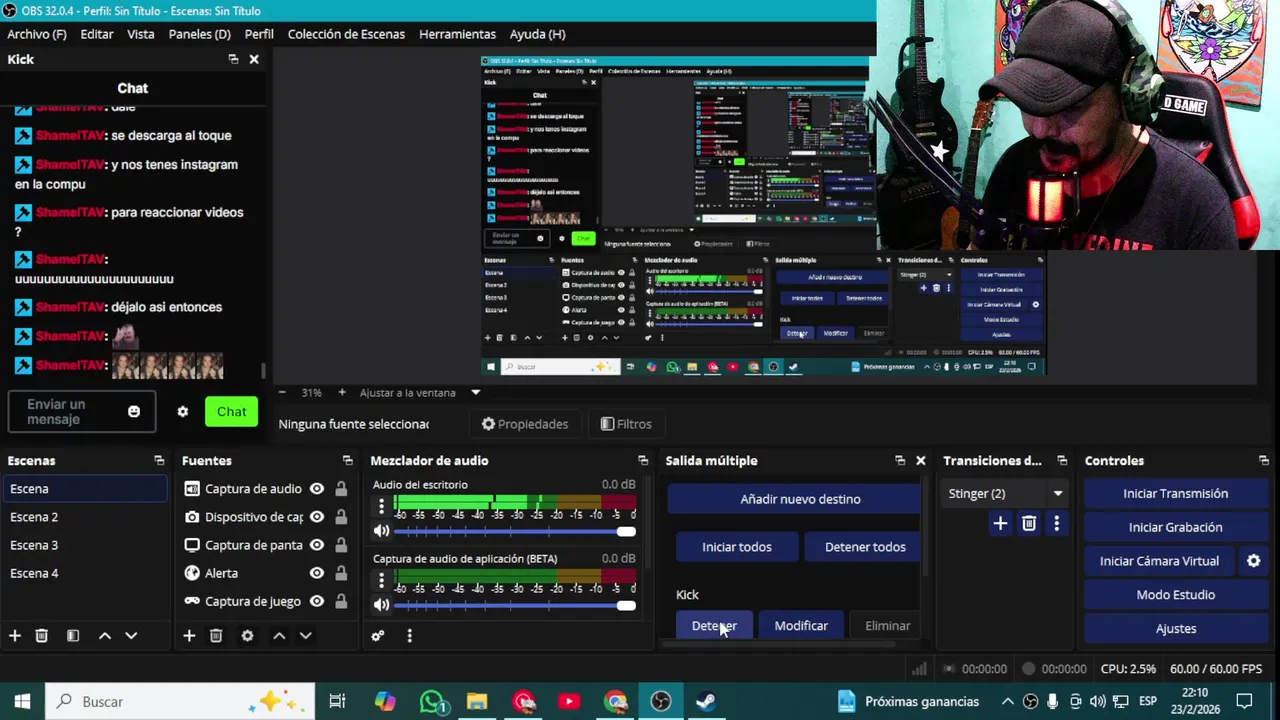
Task: Open Filtros for selected source
Action: tap(626, 424)
